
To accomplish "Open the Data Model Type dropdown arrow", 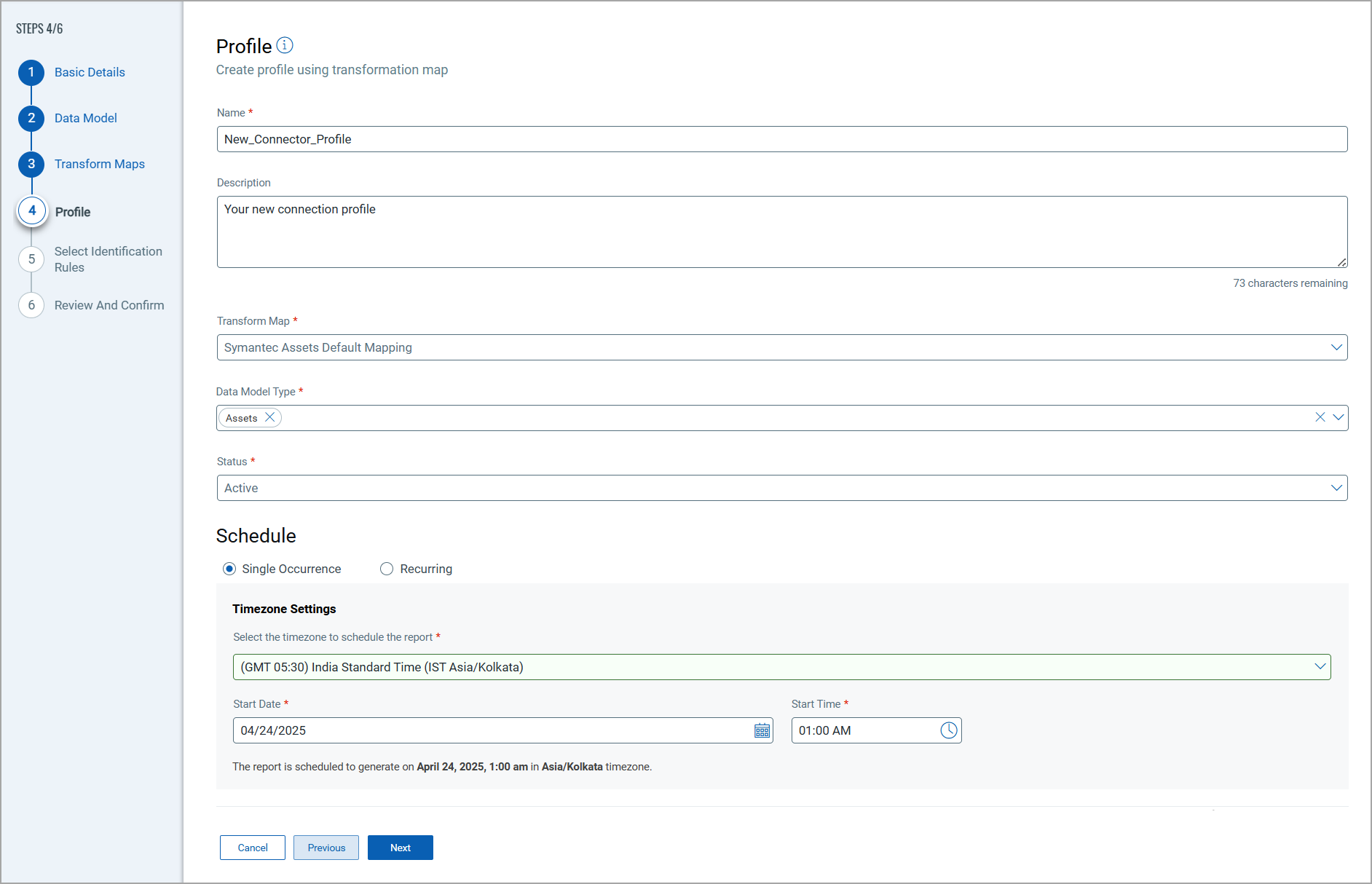I will point(1338,417).
